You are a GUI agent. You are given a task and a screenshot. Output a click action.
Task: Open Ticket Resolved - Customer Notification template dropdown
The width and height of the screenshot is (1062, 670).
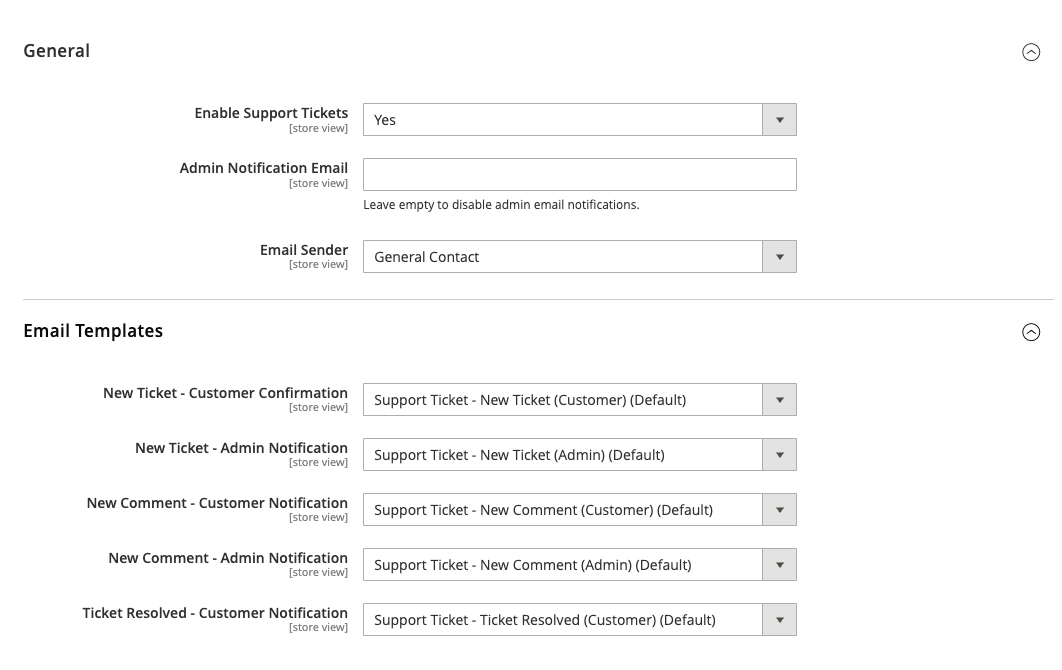[580, 620]
